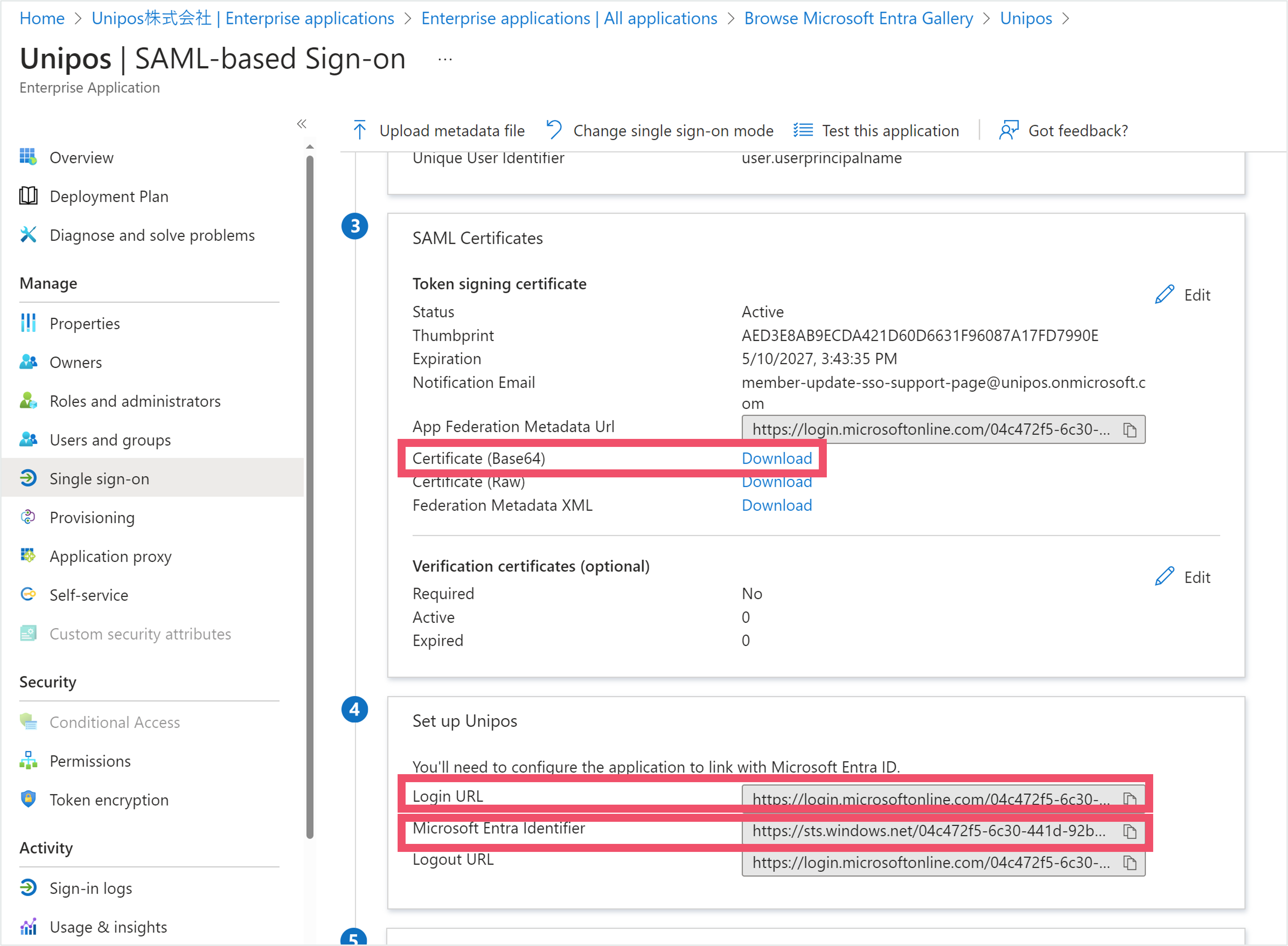The width and height of the screenshot is (1288, 946).
Task: Click the Usage & insights chart icon
Action: [28, 927]
